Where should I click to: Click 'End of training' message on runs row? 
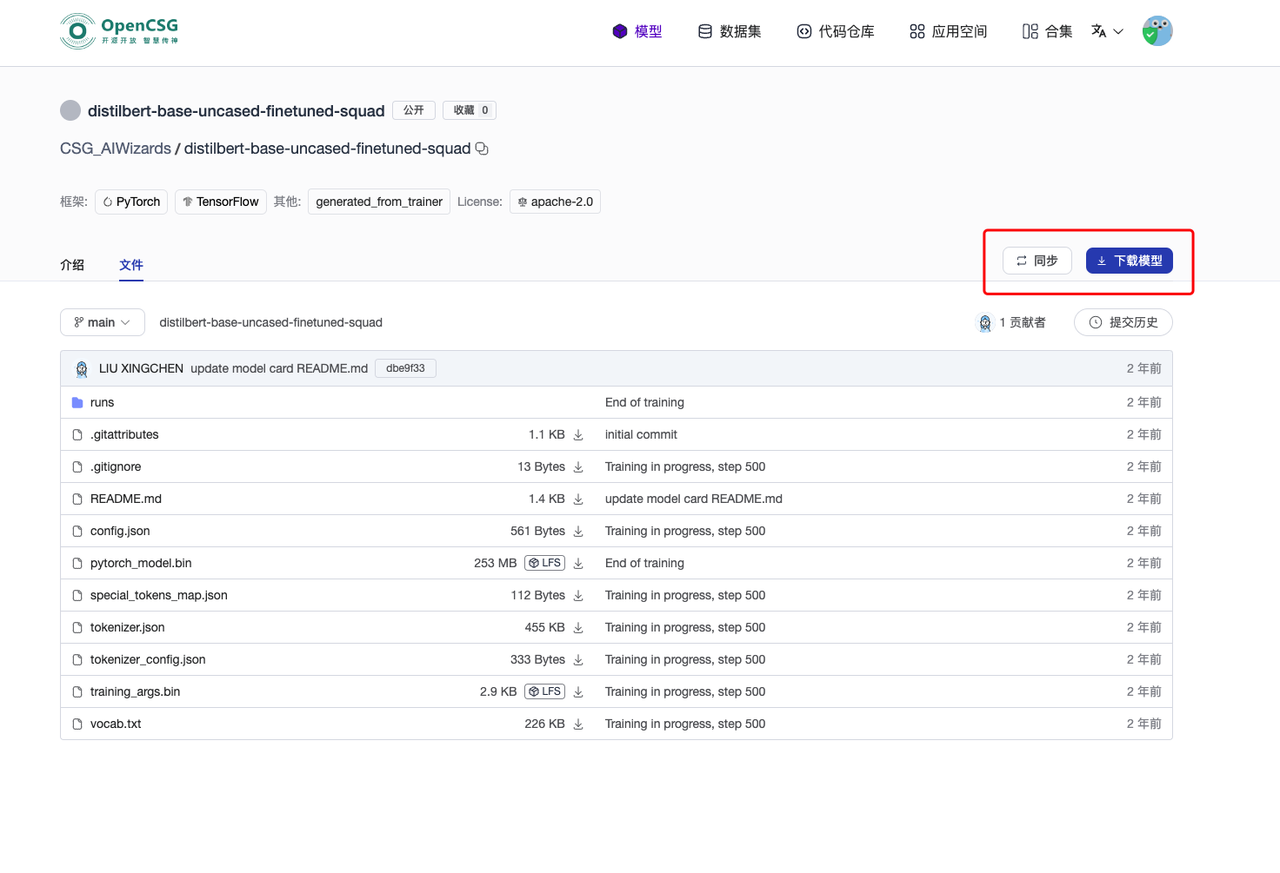pyautogui.click(x=645, y=402)
